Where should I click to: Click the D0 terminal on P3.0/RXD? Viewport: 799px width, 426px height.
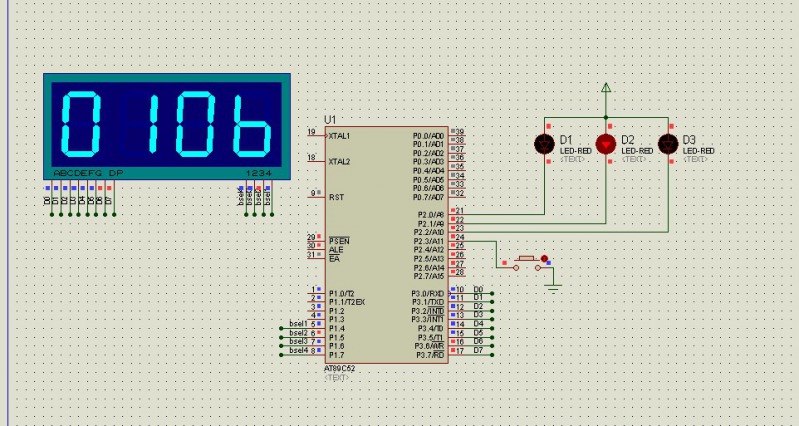[478, 289]
